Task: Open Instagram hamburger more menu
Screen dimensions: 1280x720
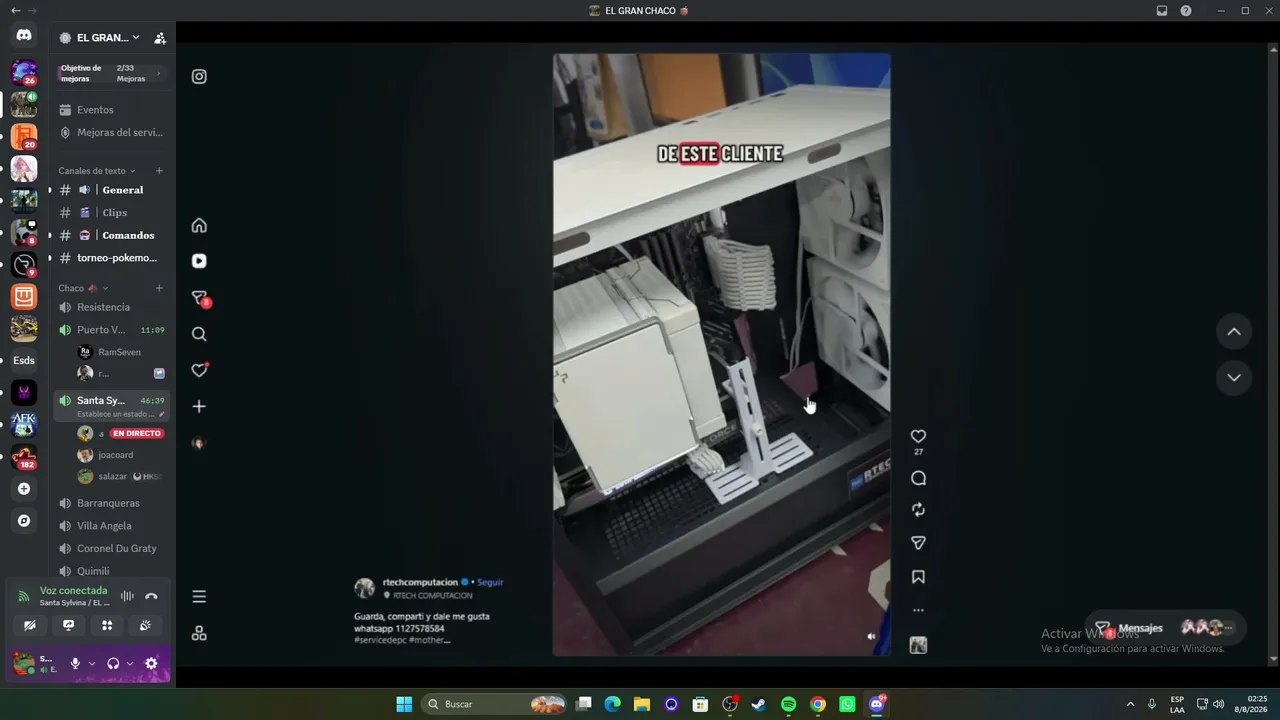Action: tap(199, 597)
